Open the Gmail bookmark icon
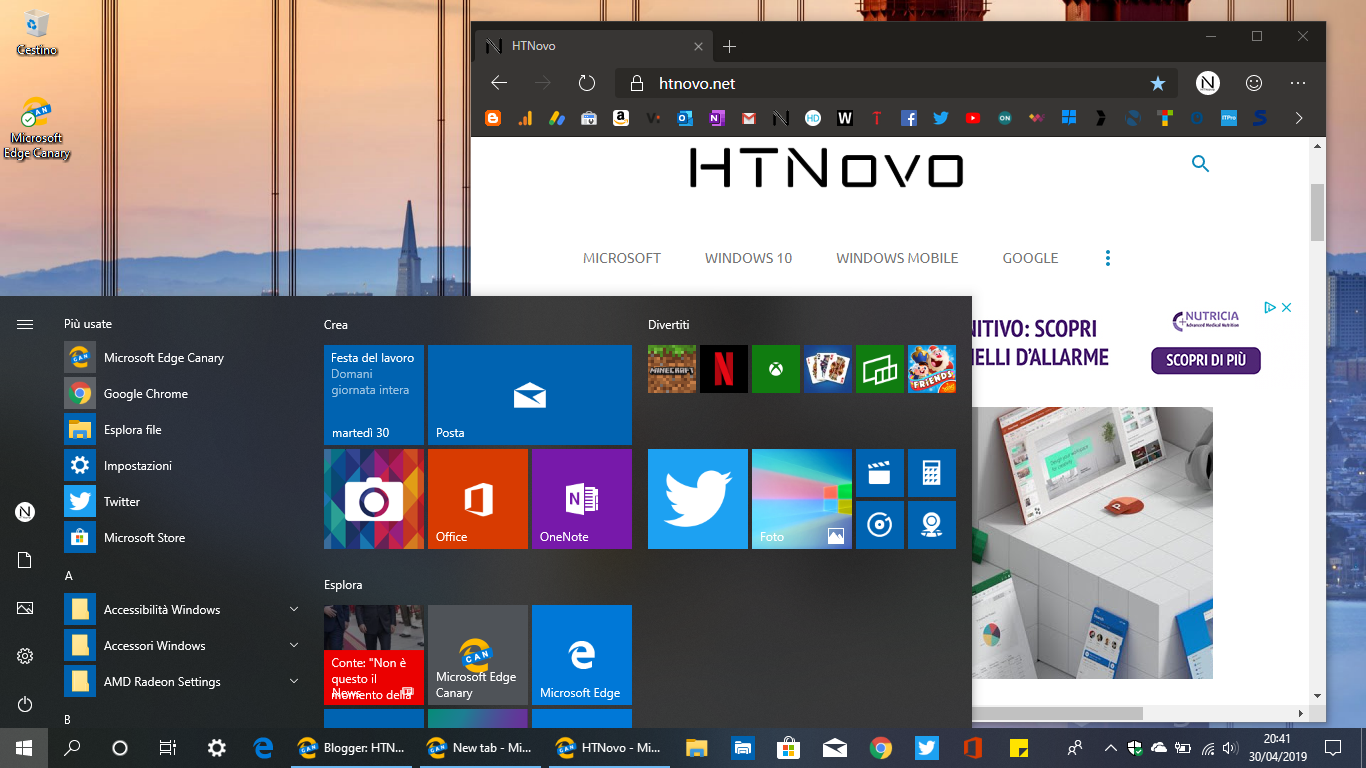 (x=748, y=118)
